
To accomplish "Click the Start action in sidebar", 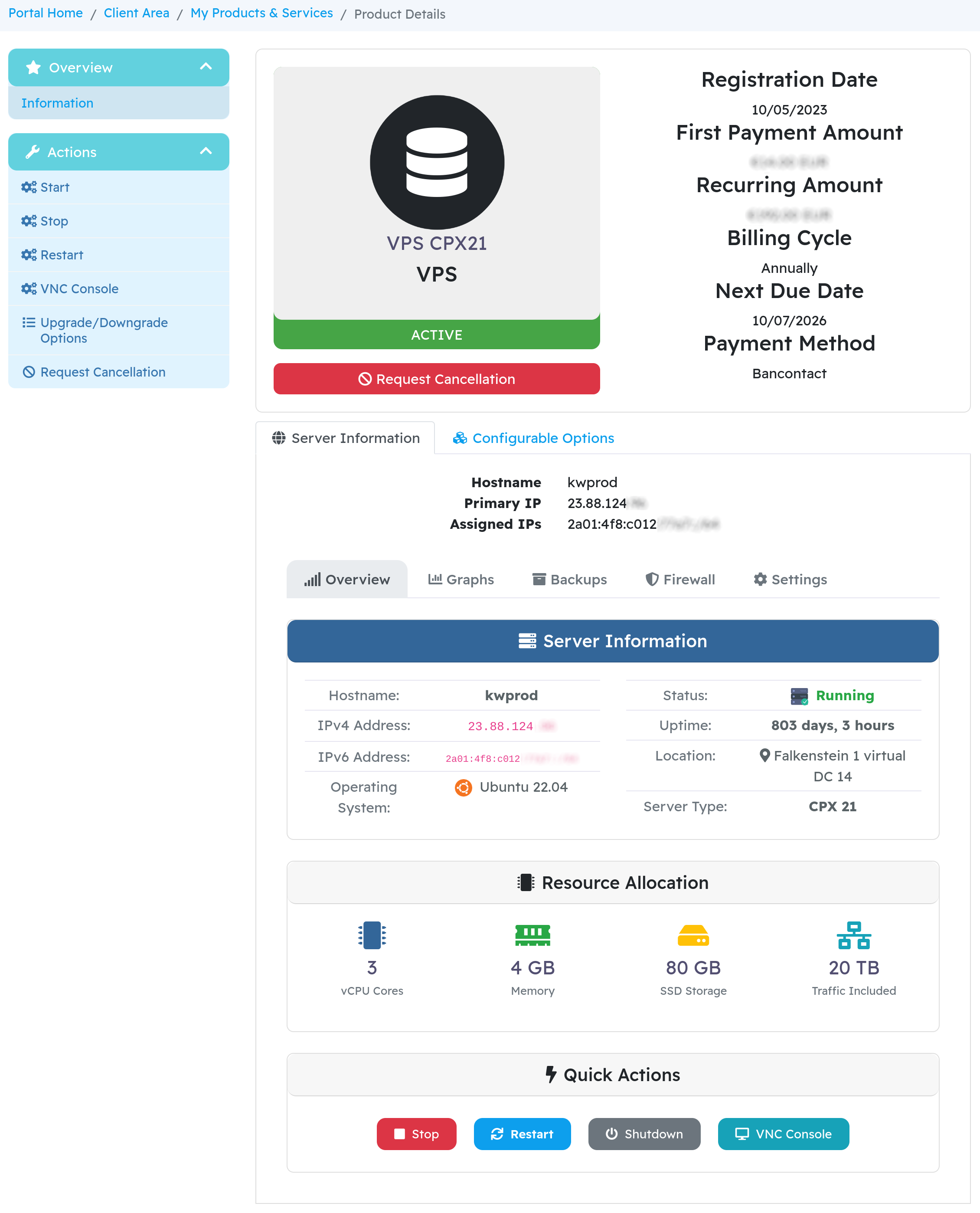I will tap(118, 187).
